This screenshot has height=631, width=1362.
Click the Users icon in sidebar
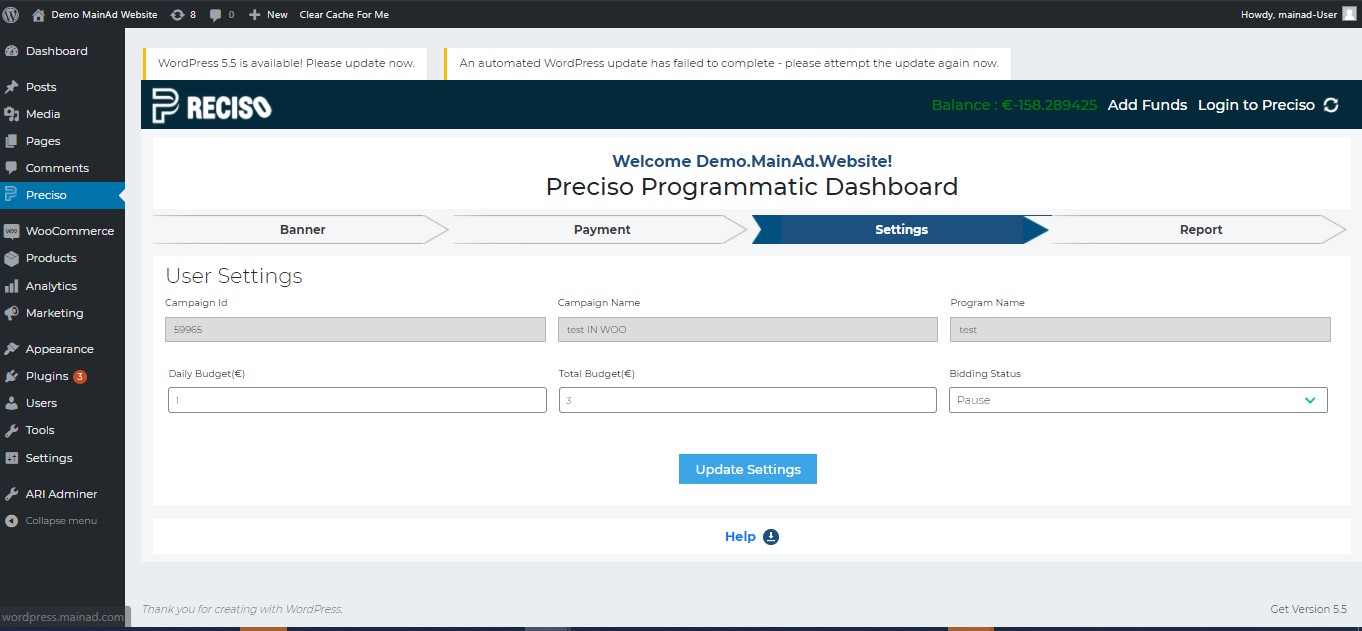(x=12, y=403)
